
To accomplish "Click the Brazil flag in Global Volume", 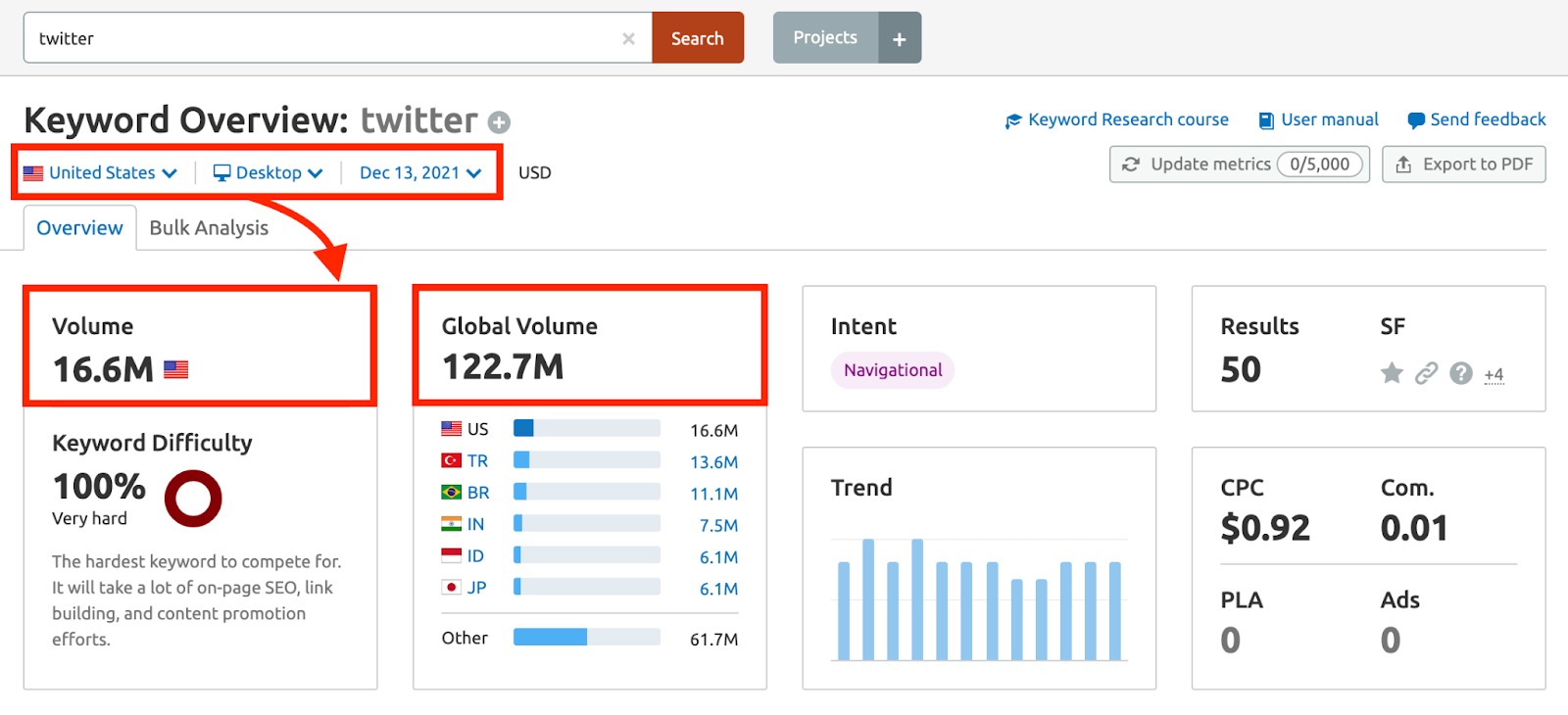I will pyautogui.click(x=452, y=493).
